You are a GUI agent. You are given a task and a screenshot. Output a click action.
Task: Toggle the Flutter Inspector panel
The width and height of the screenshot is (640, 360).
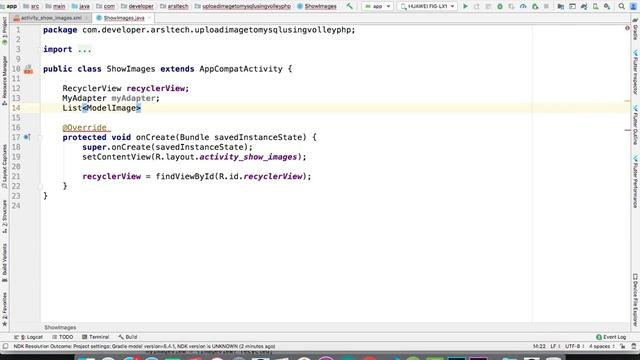tap(635, 72)
